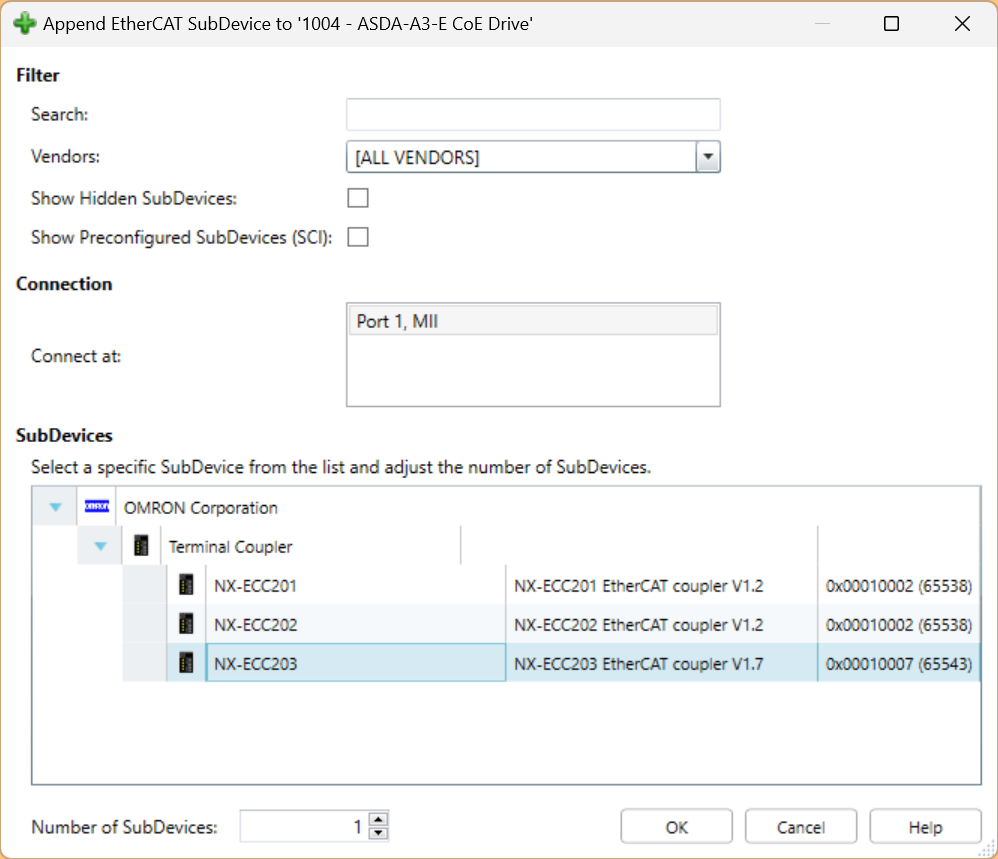Click the NX-ECC201 device icon

click(x=186, y=585)
